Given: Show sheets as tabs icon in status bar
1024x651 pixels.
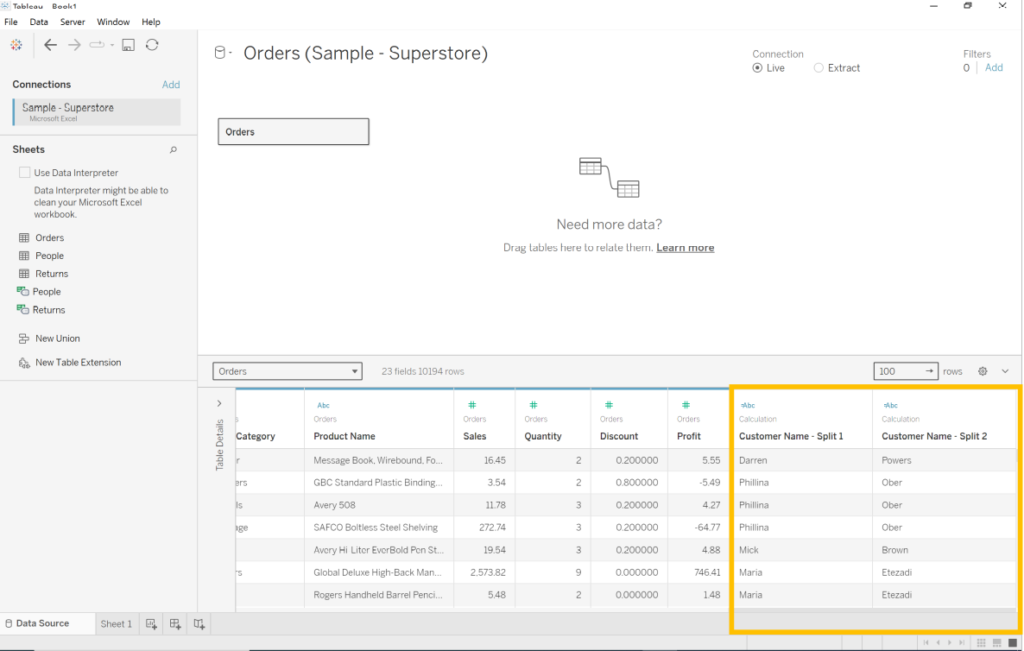Looking at the screenshot, I should [x=1012, y=643].
